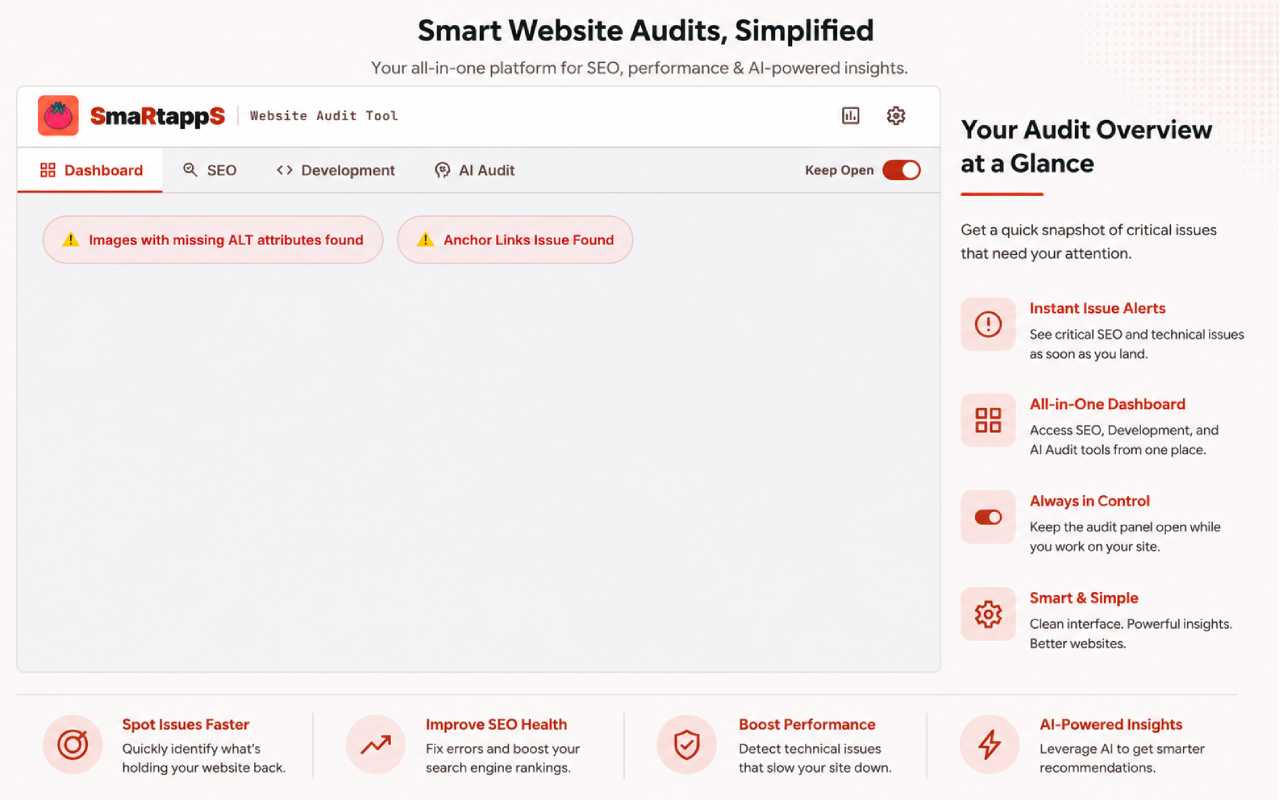Click the Spot Issues Faster target icon

coord(73,744)
